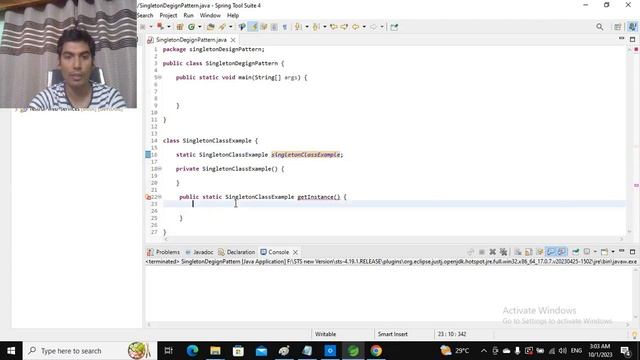Collapse the main method fold marker at line 5
Viewport: 640px width, 360px height.
[160, 78]
